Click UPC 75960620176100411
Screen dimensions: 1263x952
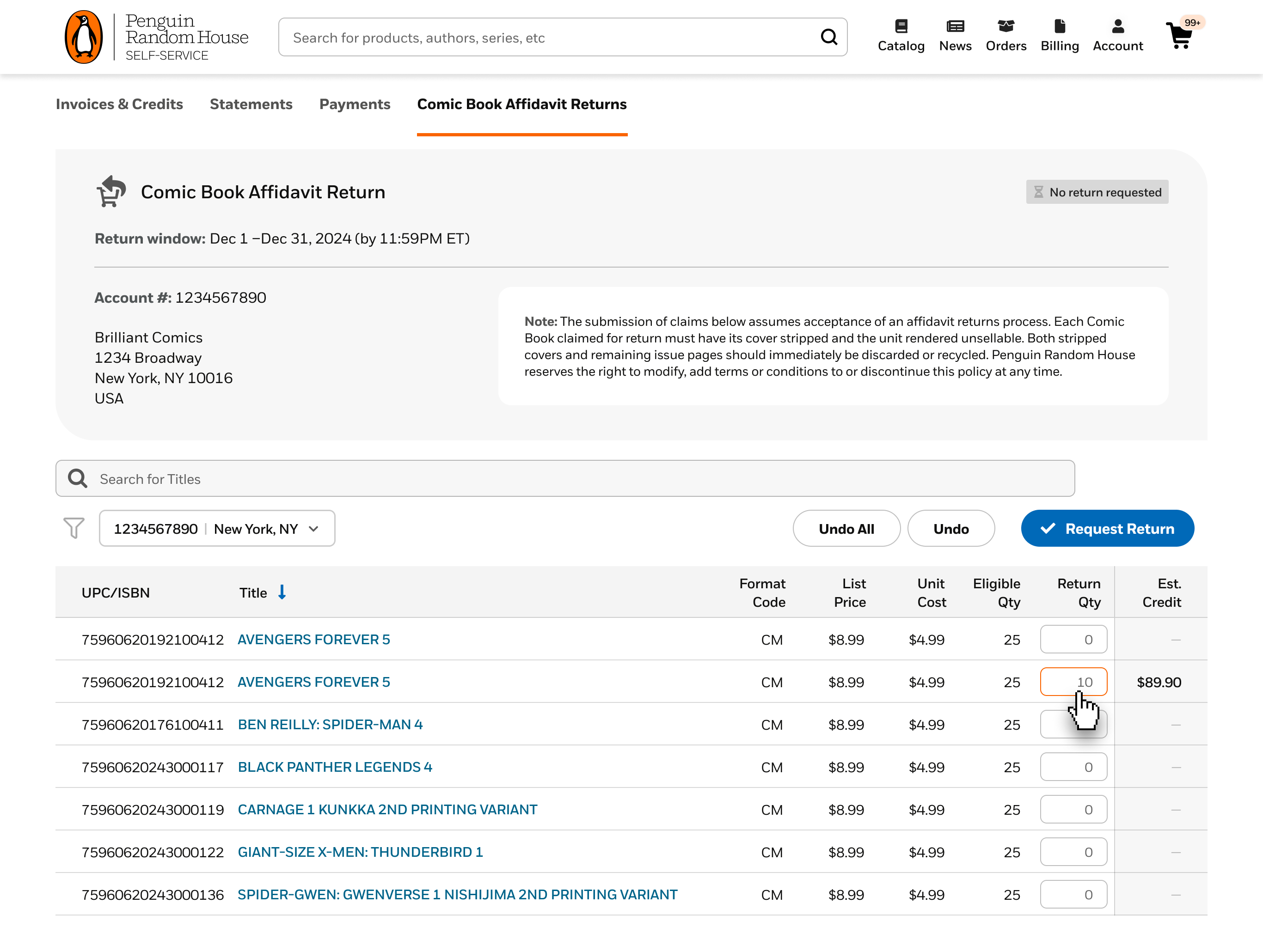153,725
